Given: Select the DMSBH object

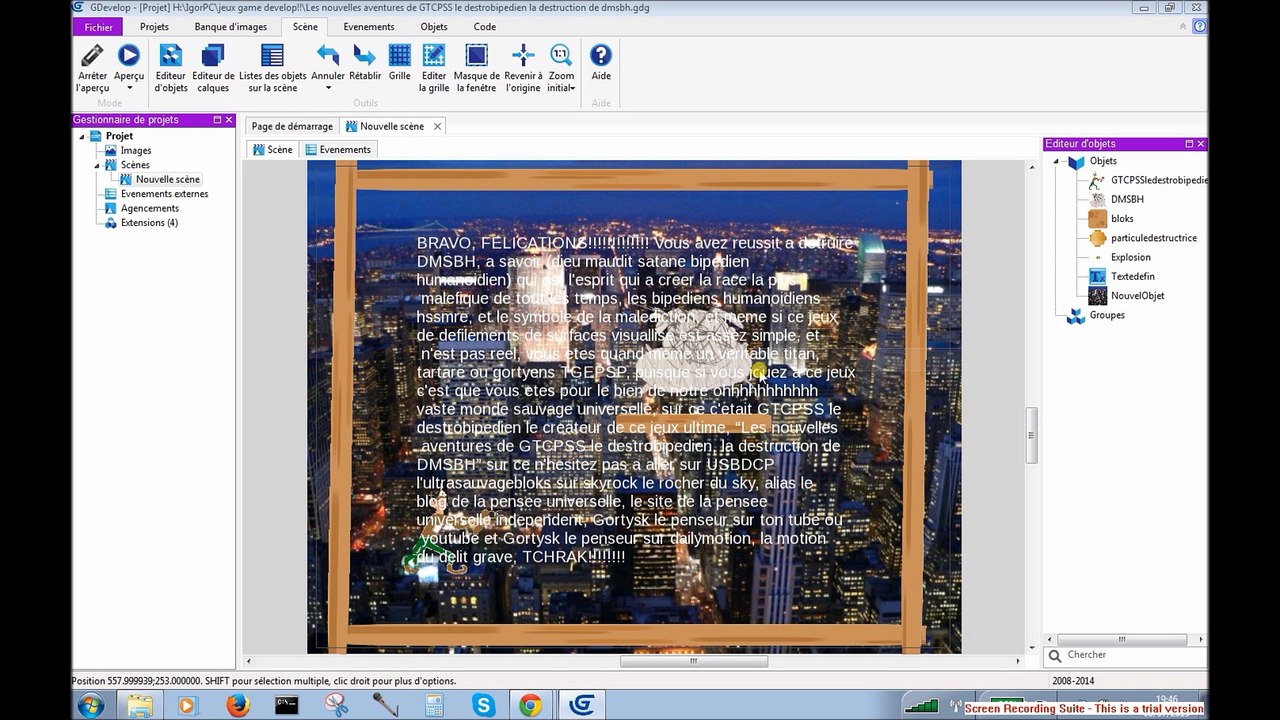Looking at the screenshot, I should (1127, 199).
